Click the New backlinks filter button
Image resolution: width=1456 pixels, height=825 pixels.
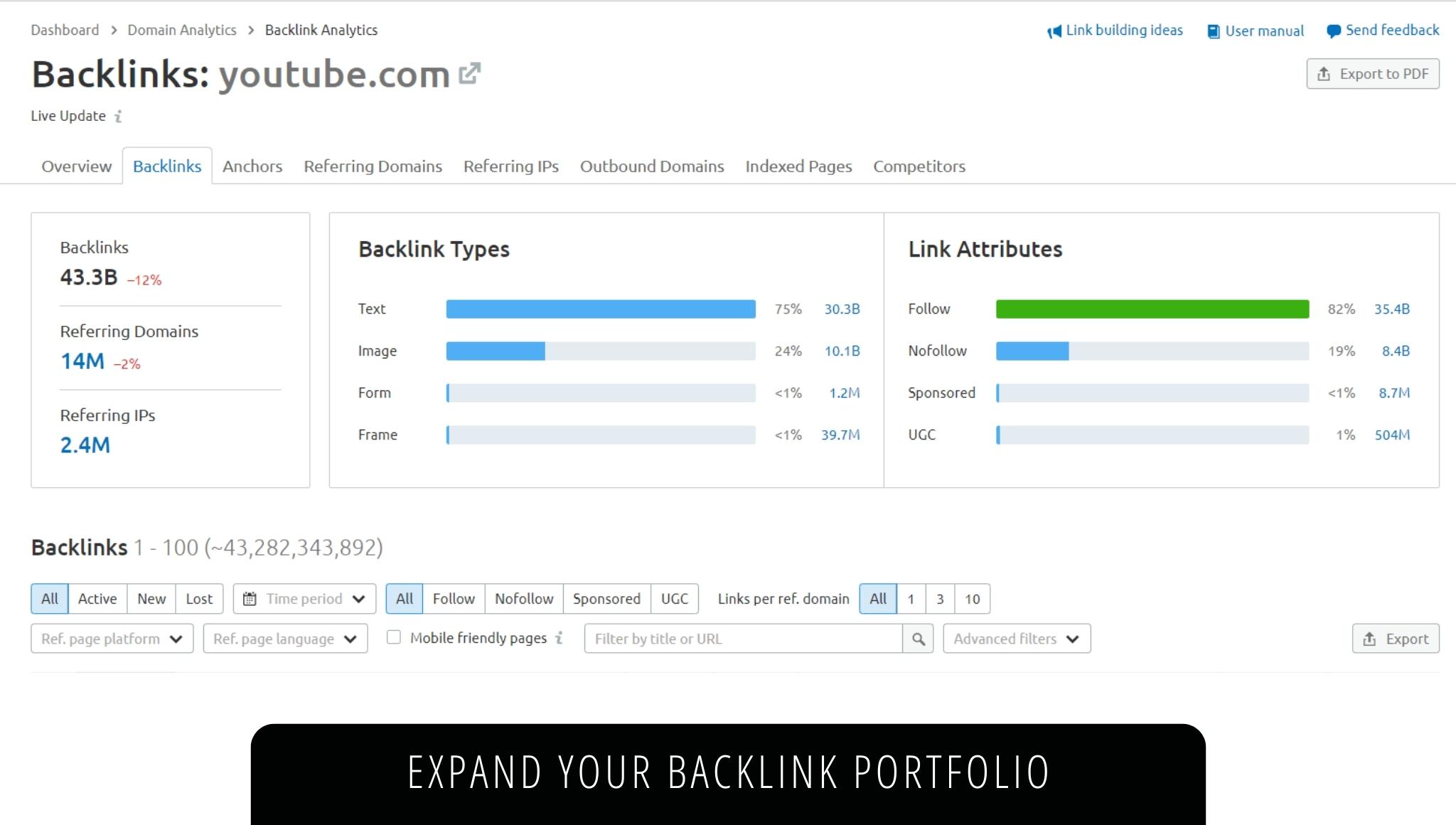coord(151,598)
